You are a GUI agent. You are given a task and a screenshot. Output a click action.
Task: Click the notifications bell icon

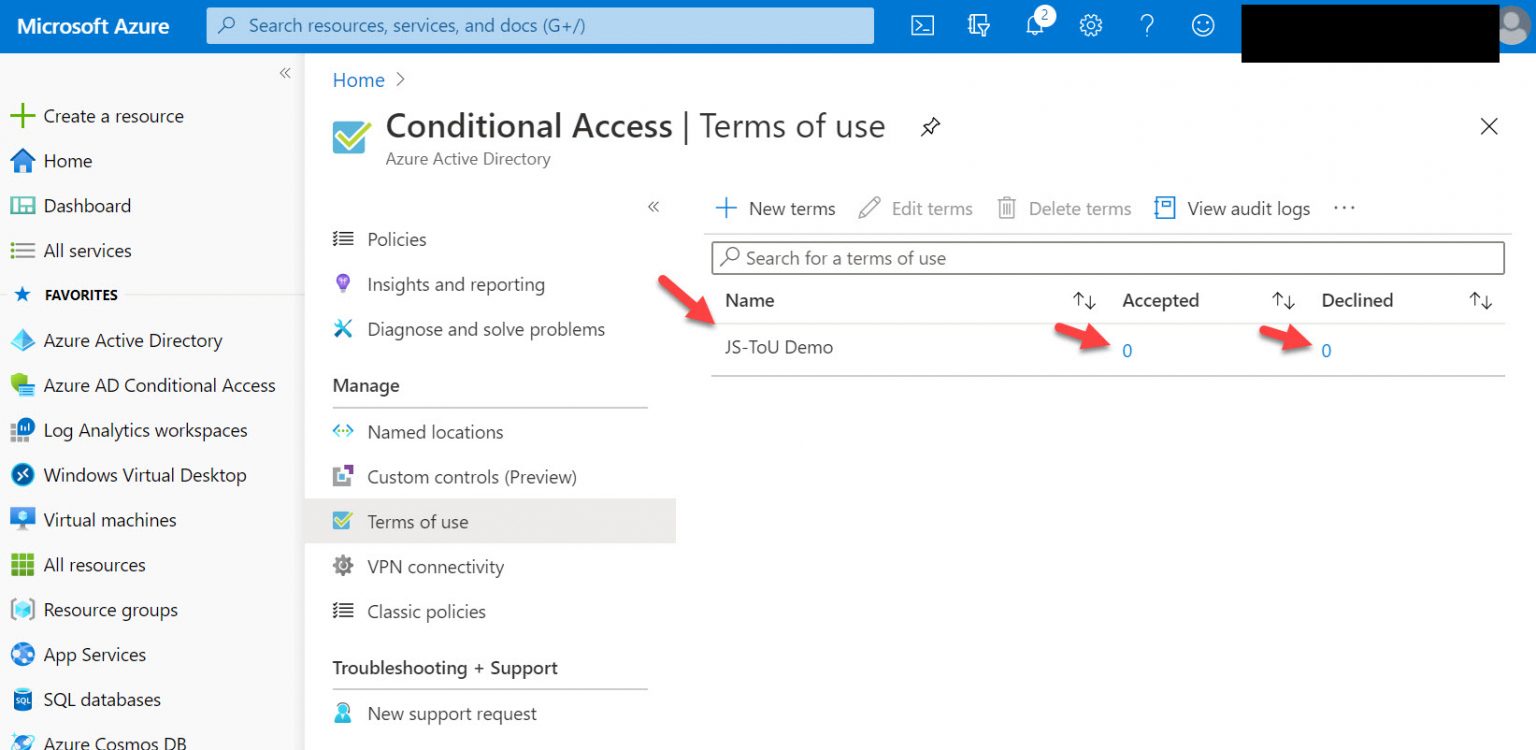(1034, 27)
